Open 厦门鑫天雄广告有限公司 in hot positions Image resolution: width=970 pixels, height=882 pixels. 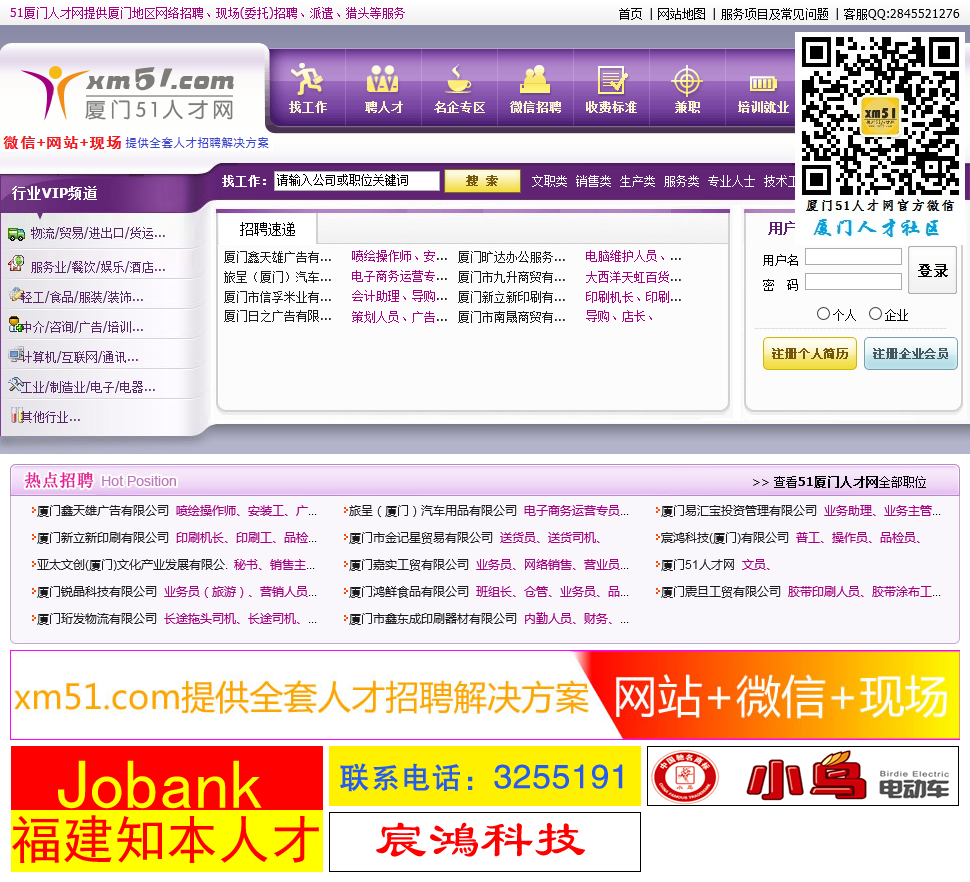(103, 511)
